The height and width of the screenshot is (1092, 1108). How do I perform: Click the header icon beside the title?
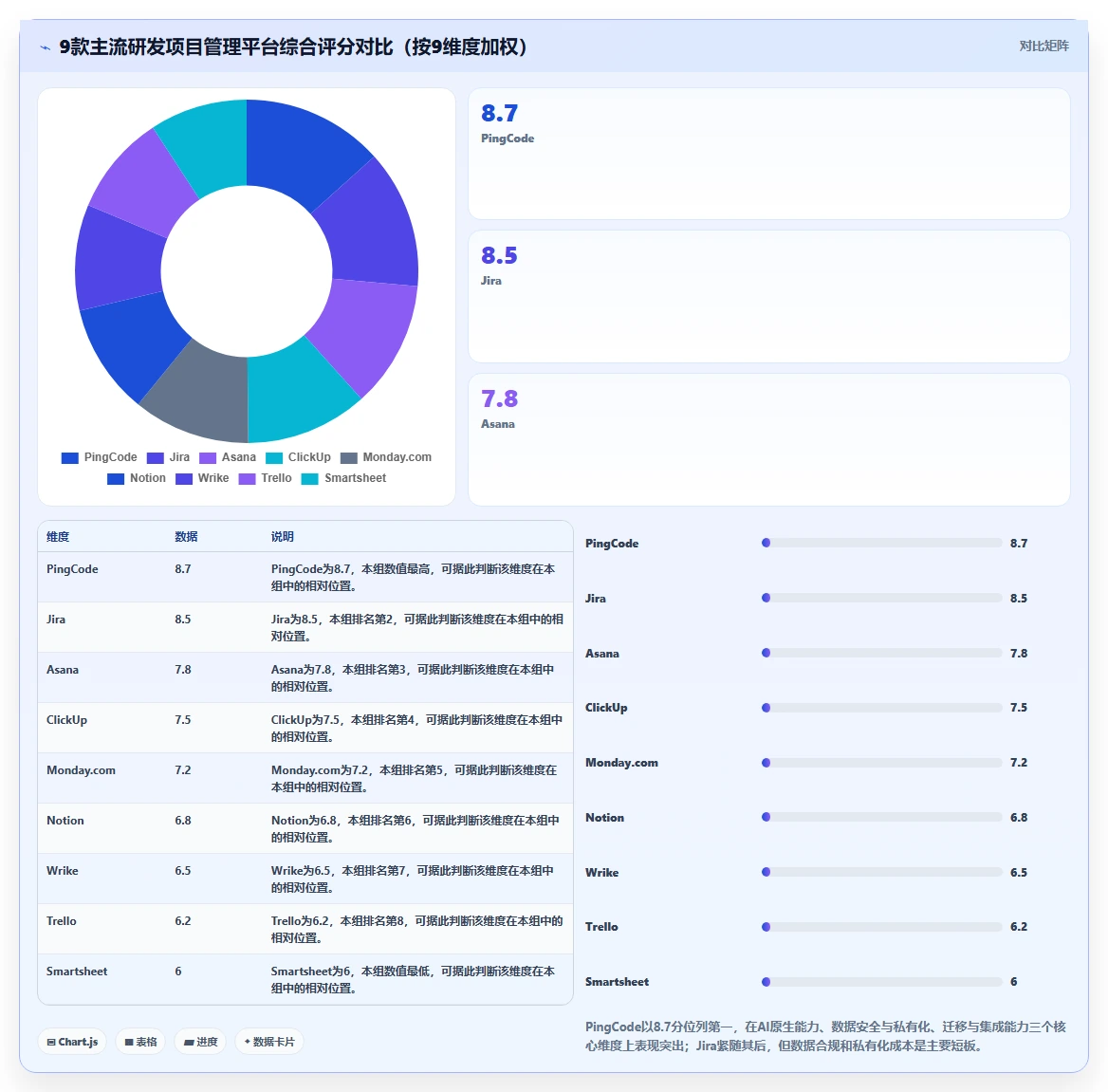46,47
